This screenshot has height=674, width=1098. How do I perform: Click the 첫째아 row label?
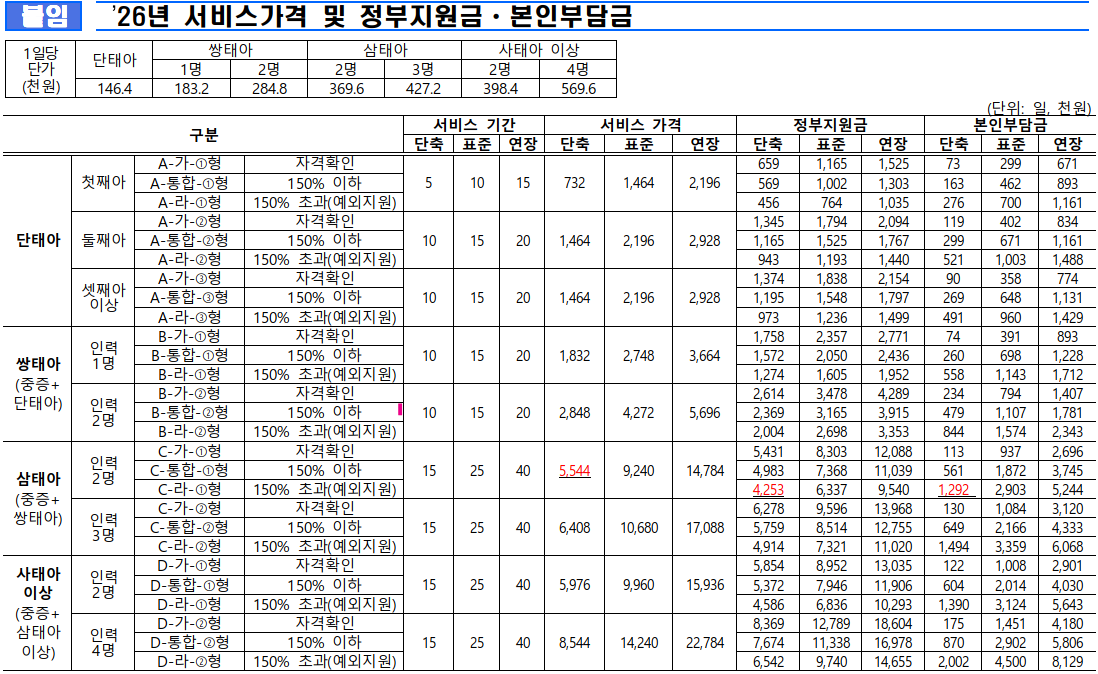click(103, 183)
